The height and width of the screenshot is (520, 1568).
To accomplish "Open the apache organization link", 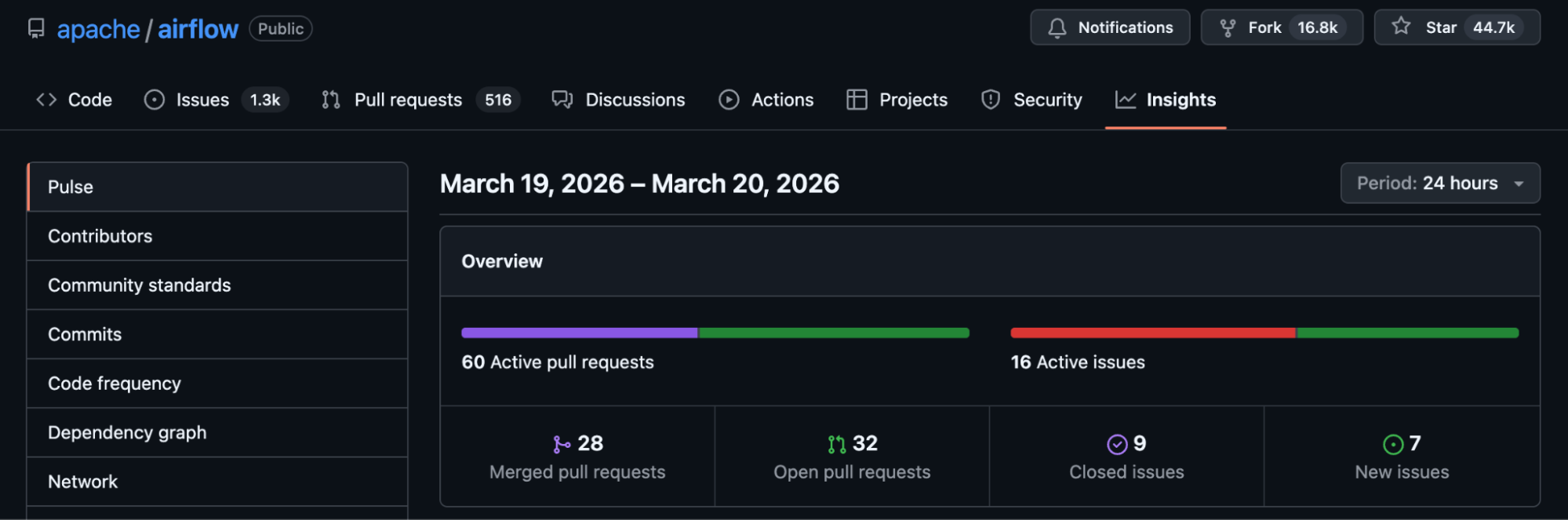I will 98,30.
